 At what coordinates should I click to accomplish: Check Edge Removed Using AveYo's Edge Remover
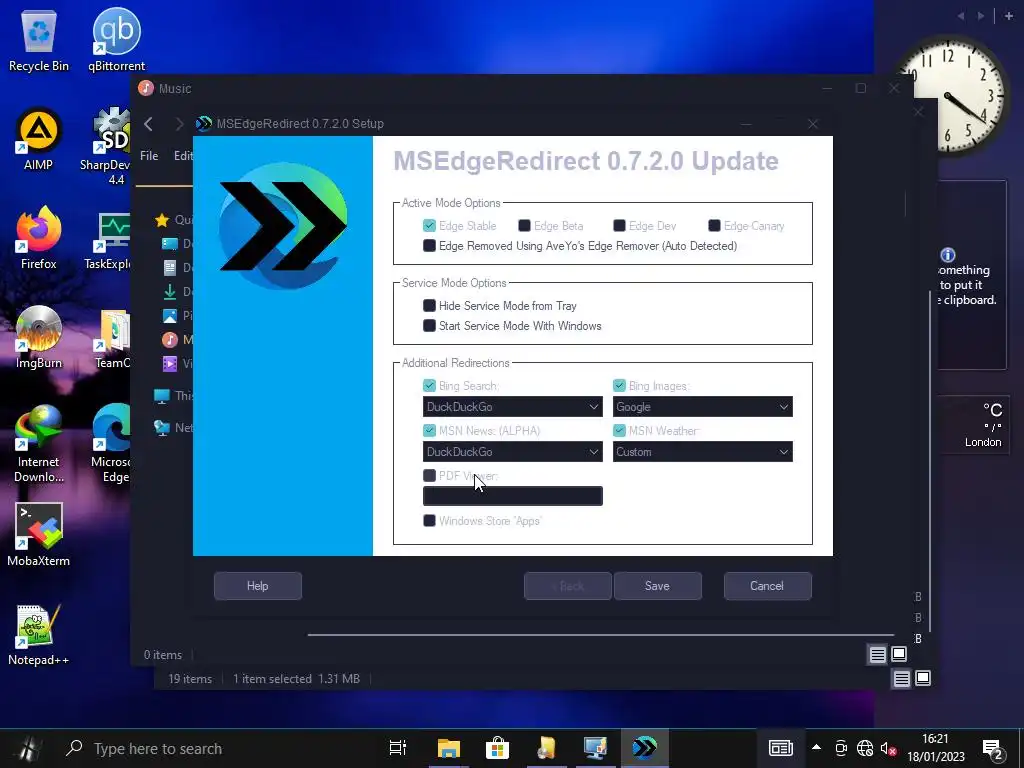429,246
